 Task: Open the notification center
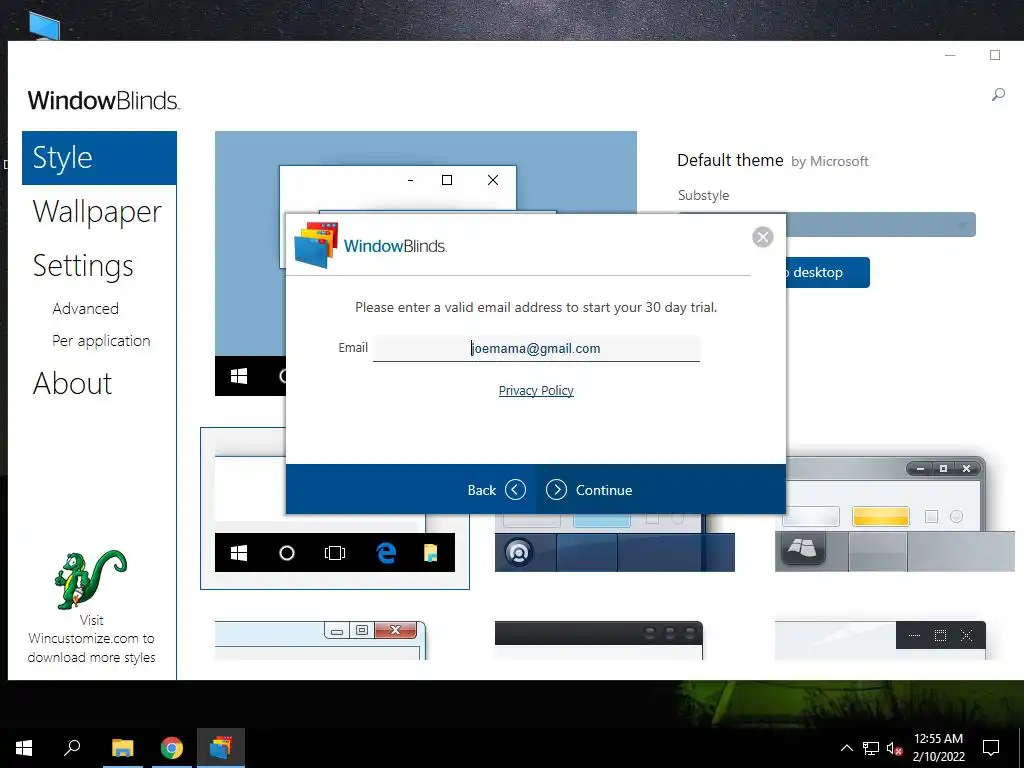pos(991,748)
